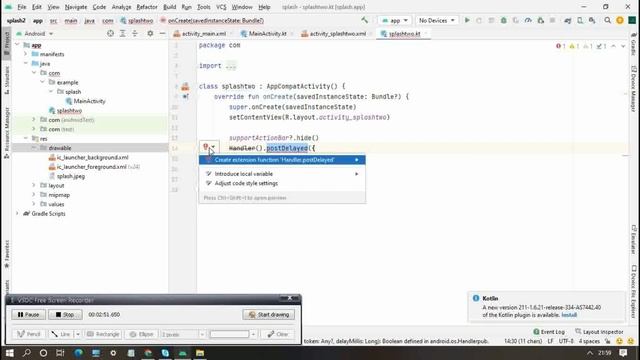Image resolution: width=640 pixels, height=360 pixels.
Task: Open the Resource Manager sidebar tab
Action: point(7,133)
